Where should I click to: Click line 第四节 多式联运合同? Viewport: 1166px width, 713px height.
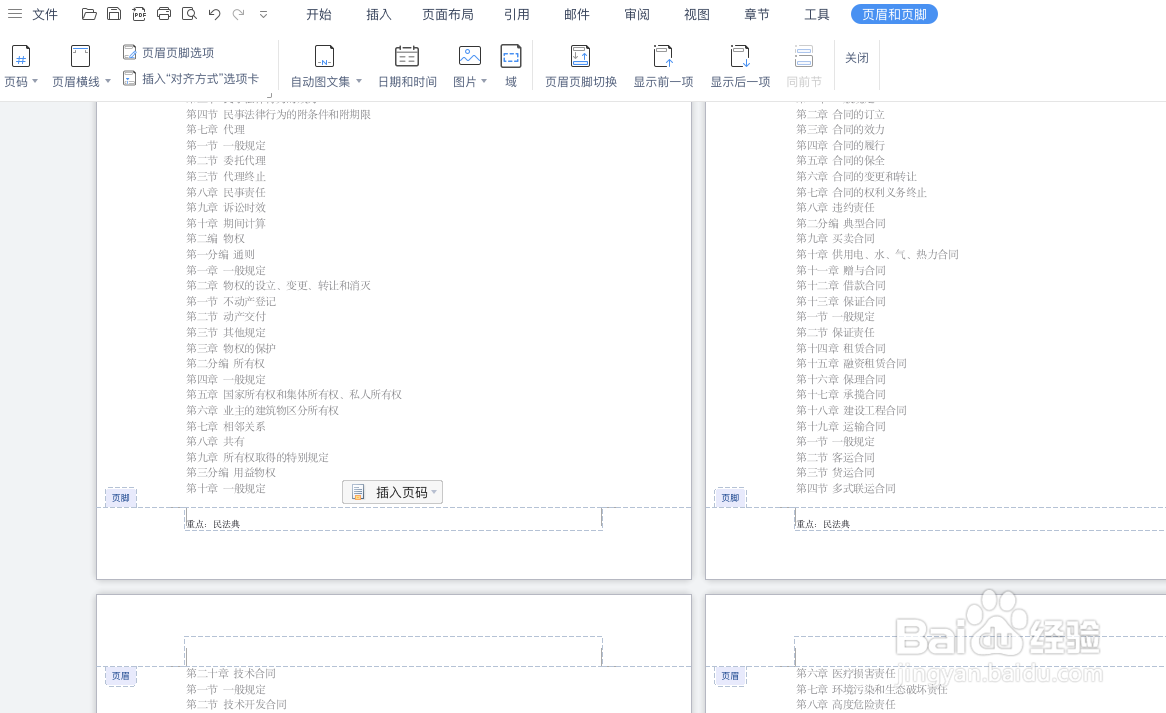845,488
